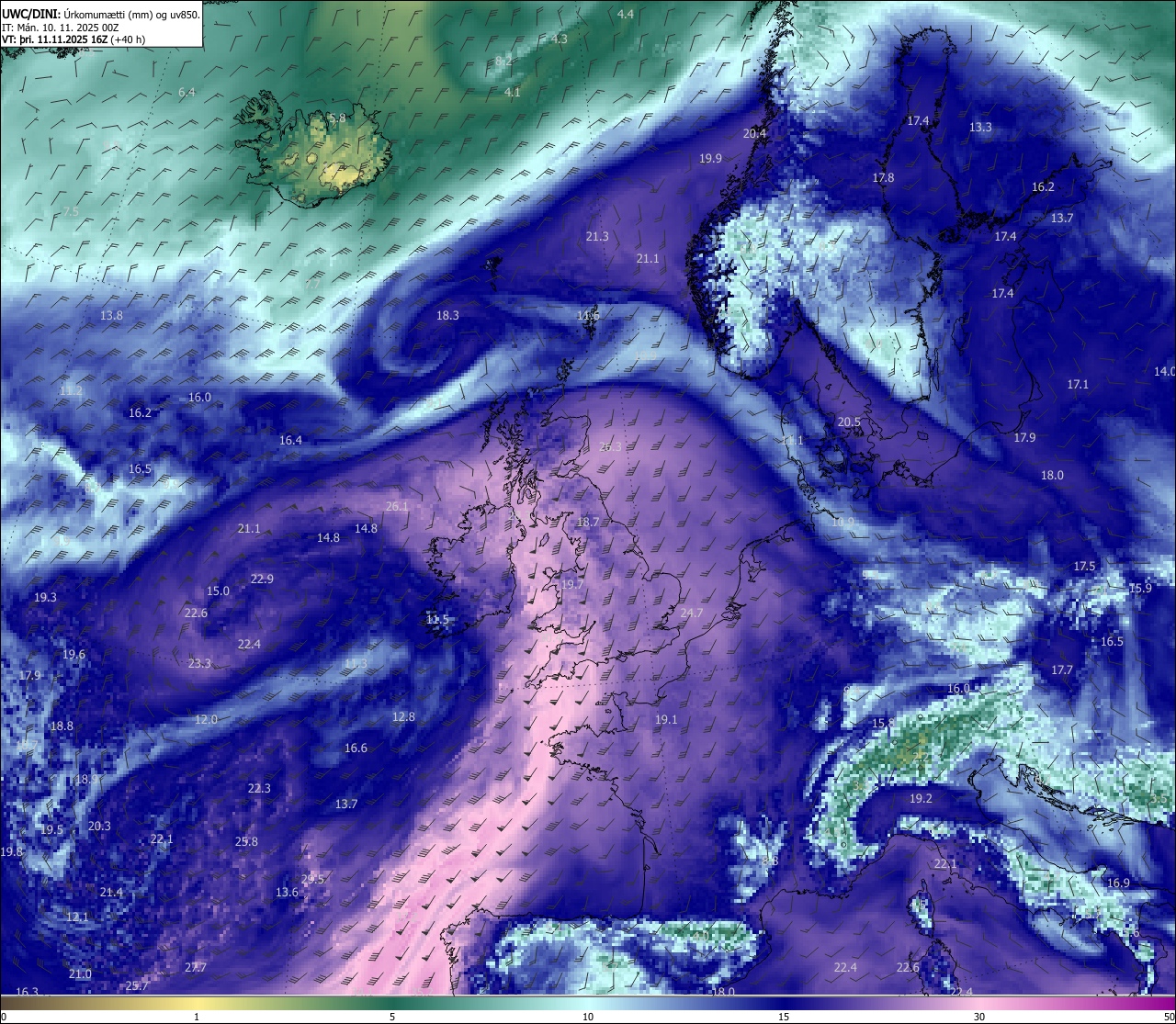
Task: Click the 17.8 value over northern Sweden
Action: (x=883, y=177)
